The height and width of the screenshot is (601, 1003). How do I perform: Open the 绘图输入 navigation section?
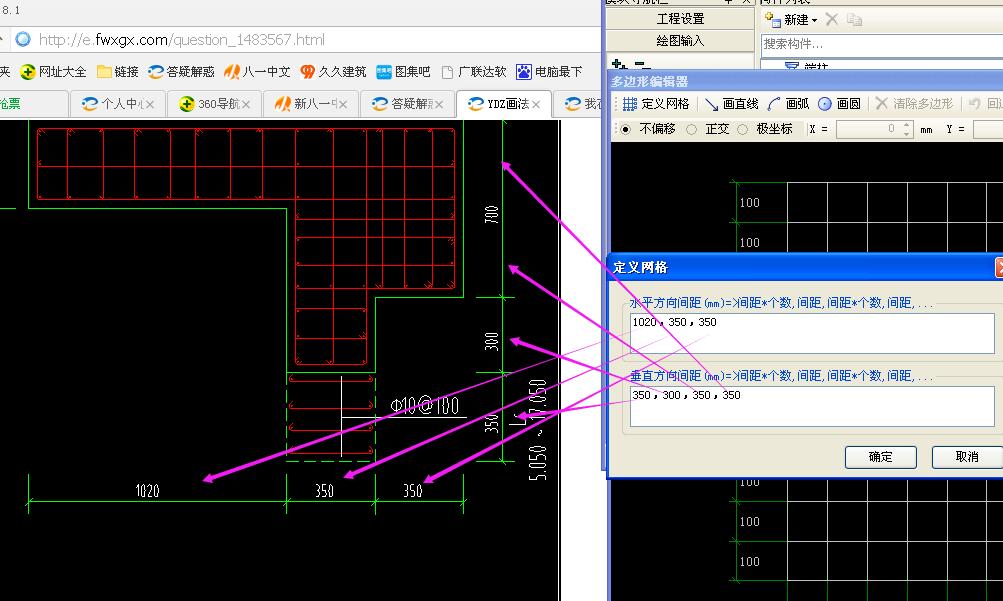pos(680,41)
